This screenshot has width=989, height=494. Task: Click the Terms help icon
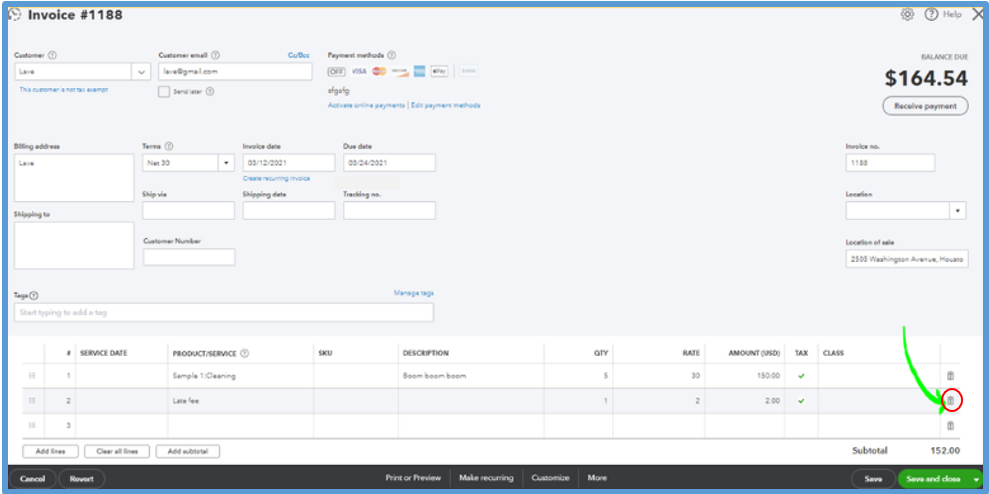coord(169,146)
